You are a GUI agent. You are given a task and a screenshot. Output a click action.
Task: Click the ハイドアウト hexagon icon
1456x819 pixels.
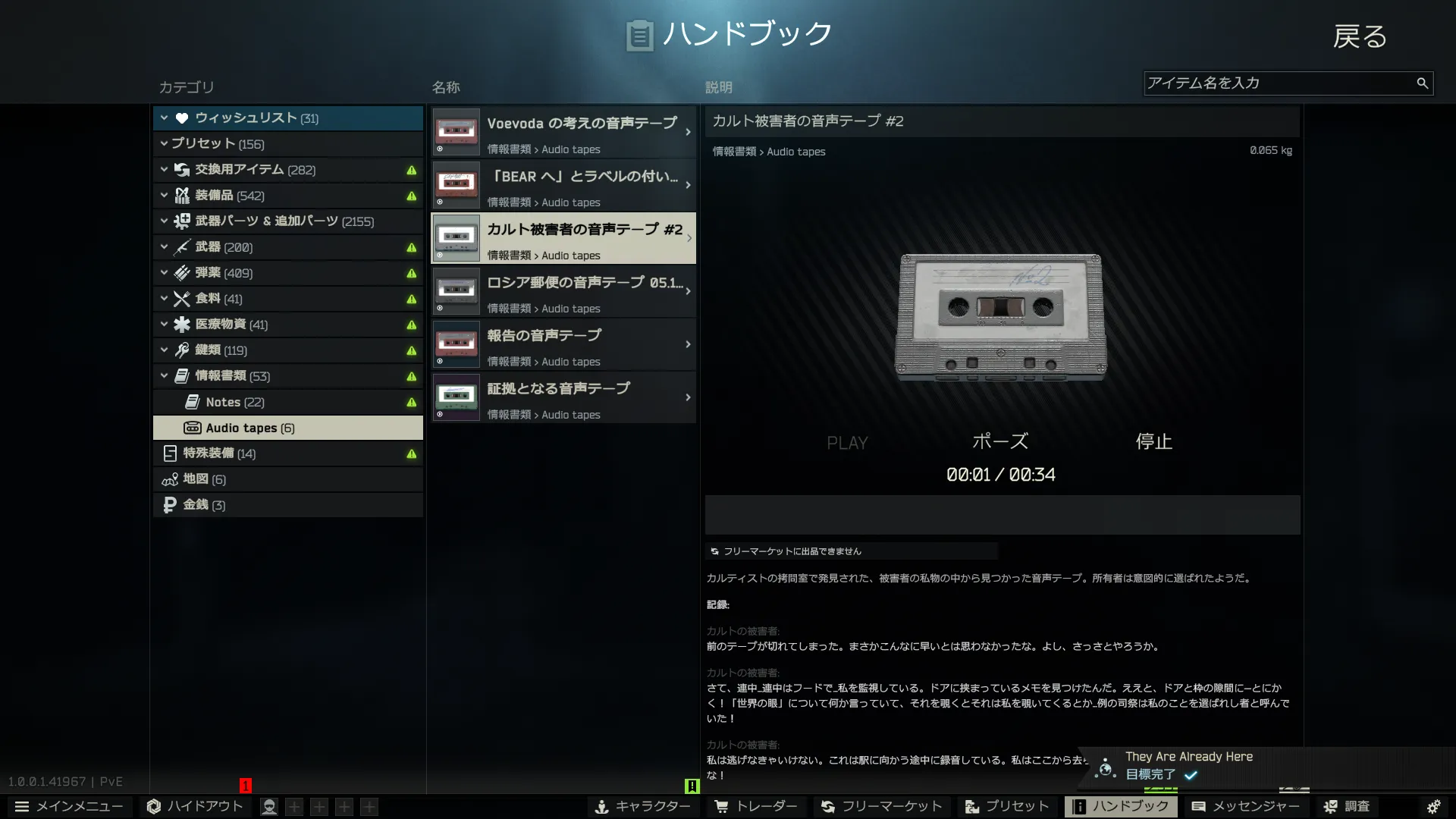point(154,807)
